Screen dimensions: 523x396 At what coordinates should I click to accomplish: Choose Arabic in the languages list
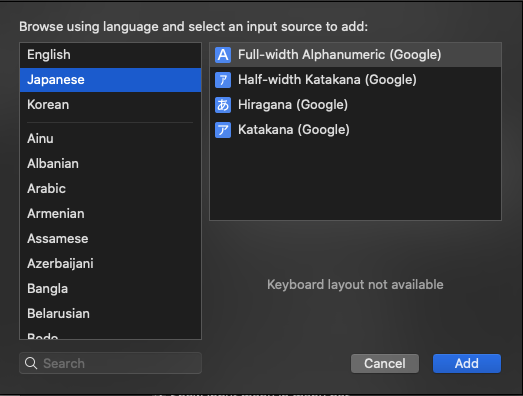pyautogui.click(x=110, y=188)
